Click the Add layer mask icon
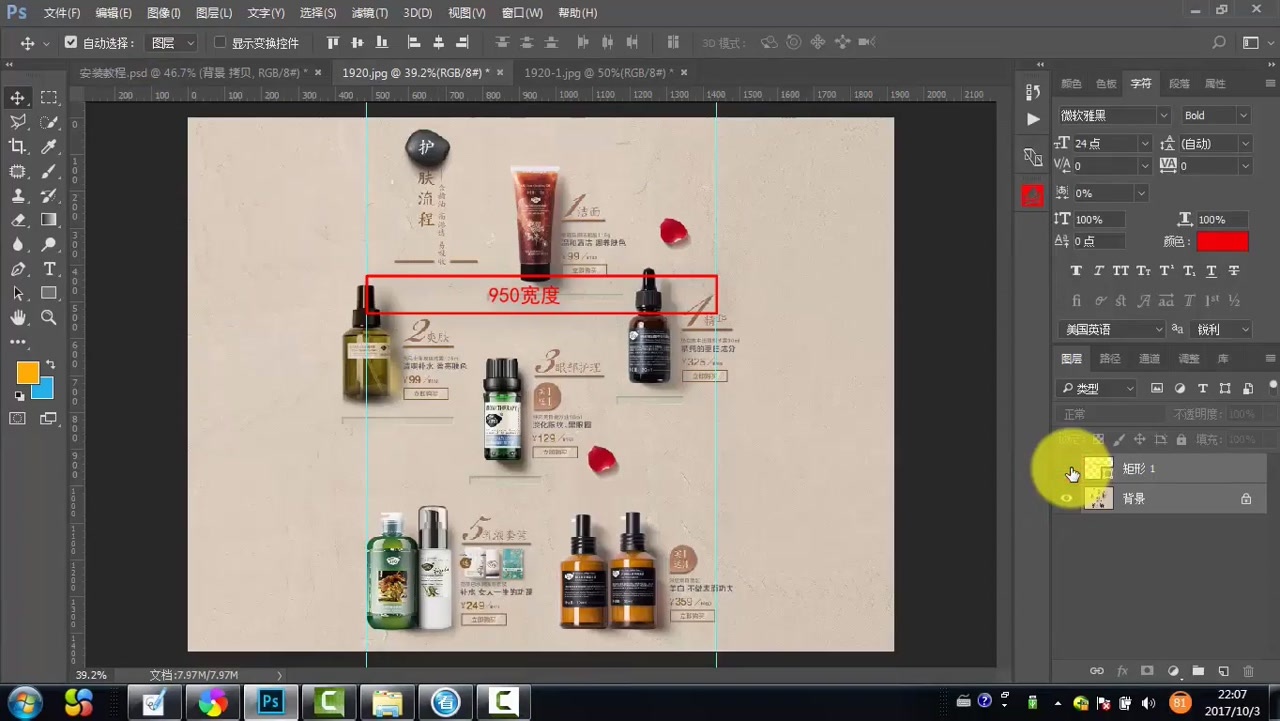Screen dimensions: 1280x721 [x=1147, y=671]
